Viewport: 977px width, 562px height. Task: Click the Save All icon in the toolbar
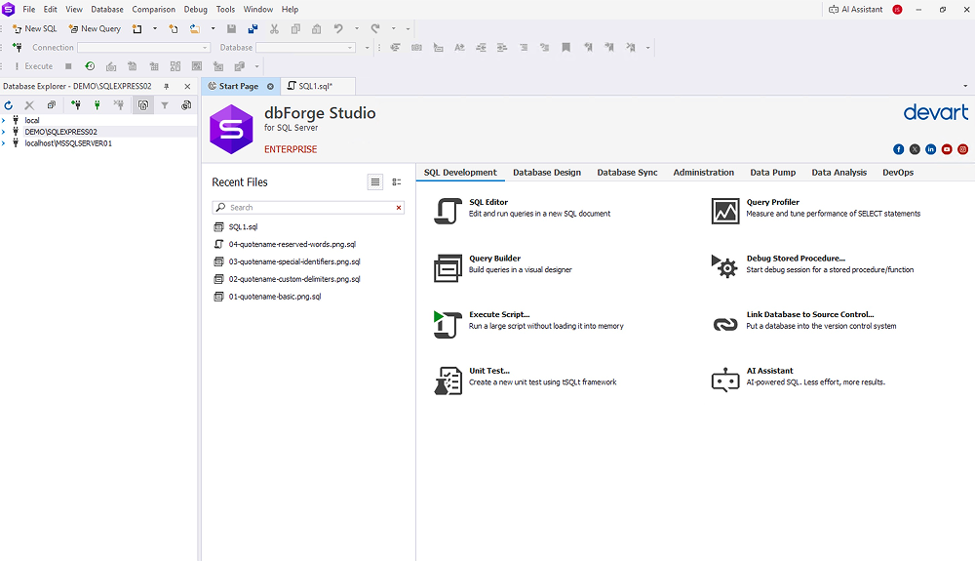pyautogui.click(x=252, y=29)
